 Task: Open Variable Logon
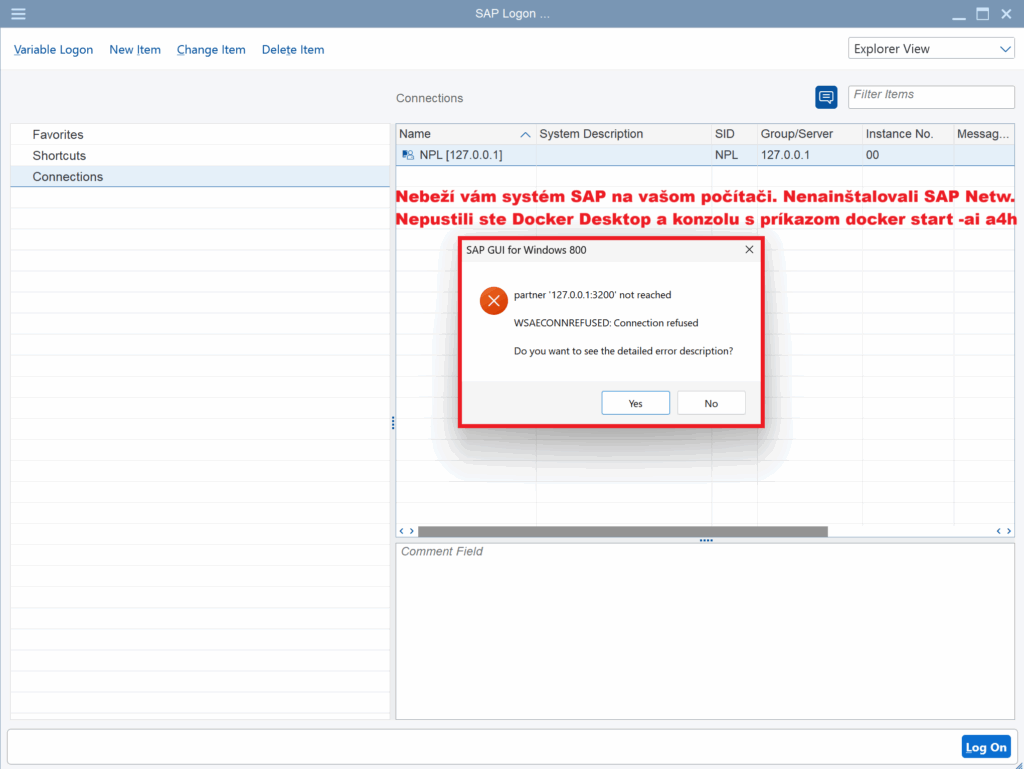(x=53, y=50)
